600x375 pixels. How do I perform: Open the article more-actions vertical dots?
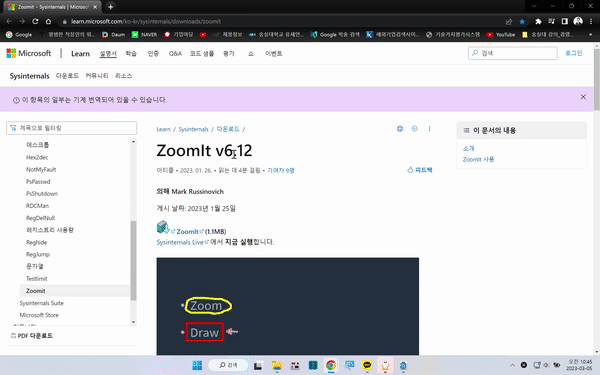(x=429, y=129)
